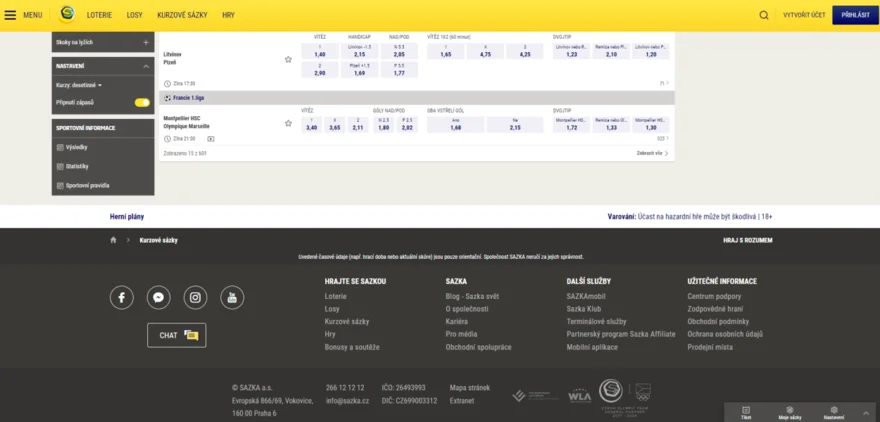Click the PŘIHLÁSIT button
Image resolution: width=880 pixels, height=422 pixels.
[x=855, y=15]
